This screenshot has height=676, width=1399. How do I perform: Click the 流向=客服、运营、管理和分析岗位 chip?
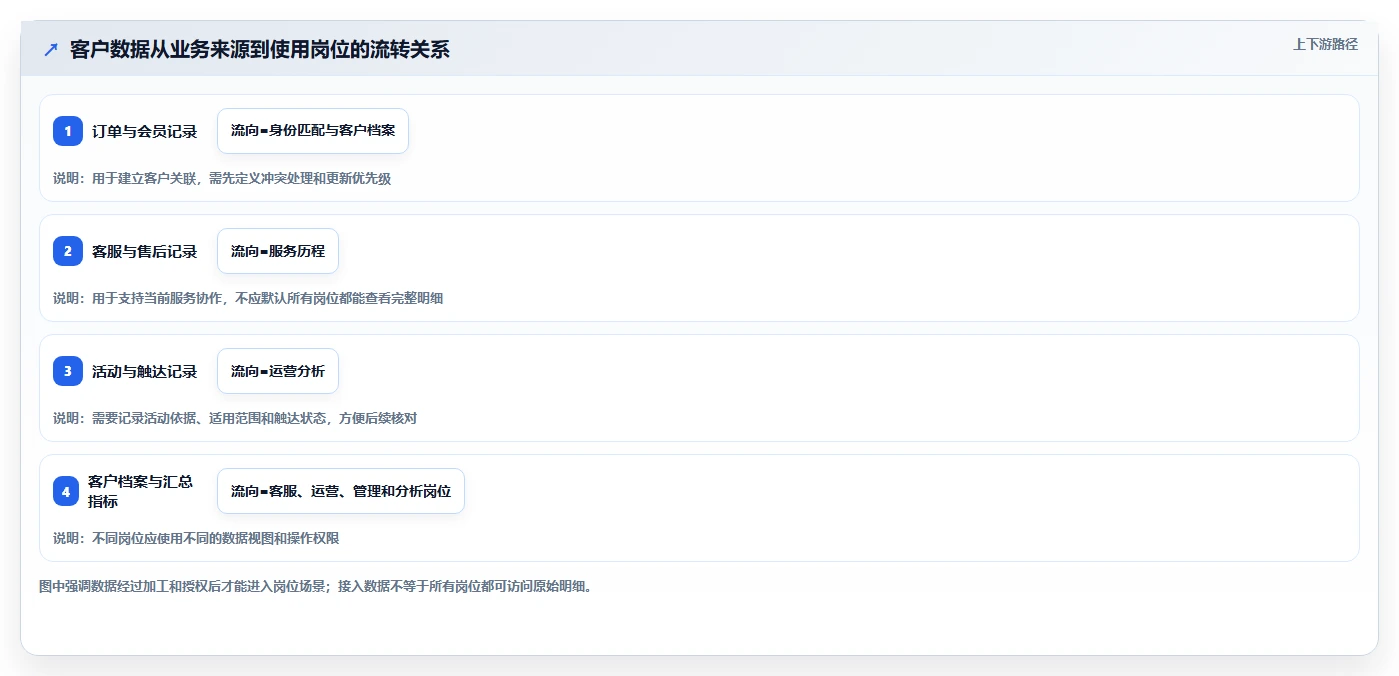tap(341, 491)
